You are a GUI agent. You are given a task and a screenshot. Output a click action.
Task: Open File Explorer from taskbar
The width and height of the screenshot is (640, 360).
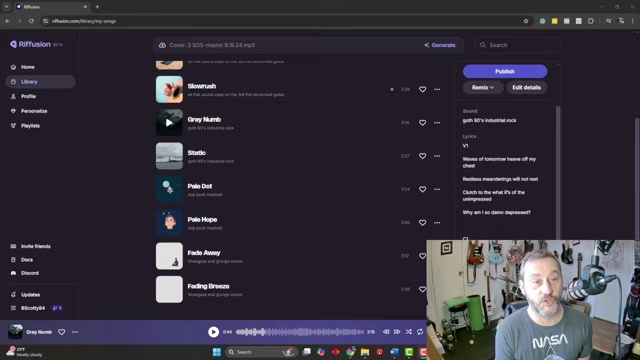(x=364, y=352)
